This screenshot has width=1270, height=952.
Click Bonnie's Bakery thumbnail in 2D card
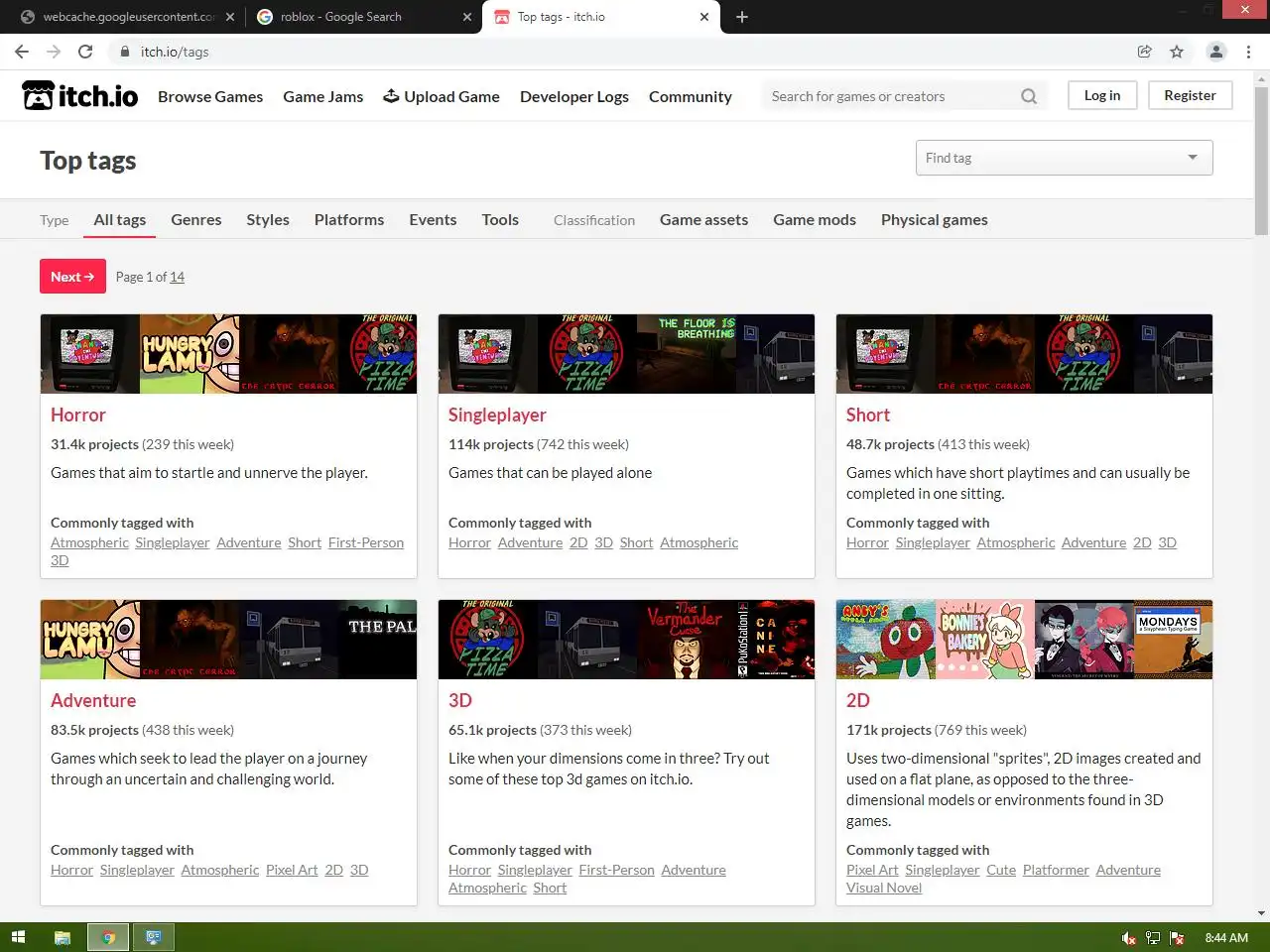pyautogui.click(x=984, y=640)
